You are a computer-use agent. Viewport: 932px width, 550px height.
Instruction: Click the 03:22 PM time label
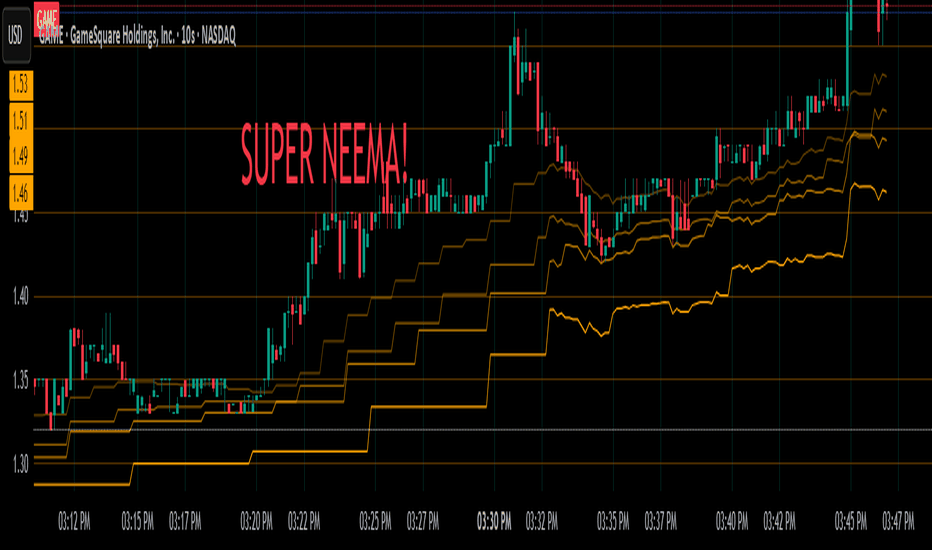[x=304, y=522]
